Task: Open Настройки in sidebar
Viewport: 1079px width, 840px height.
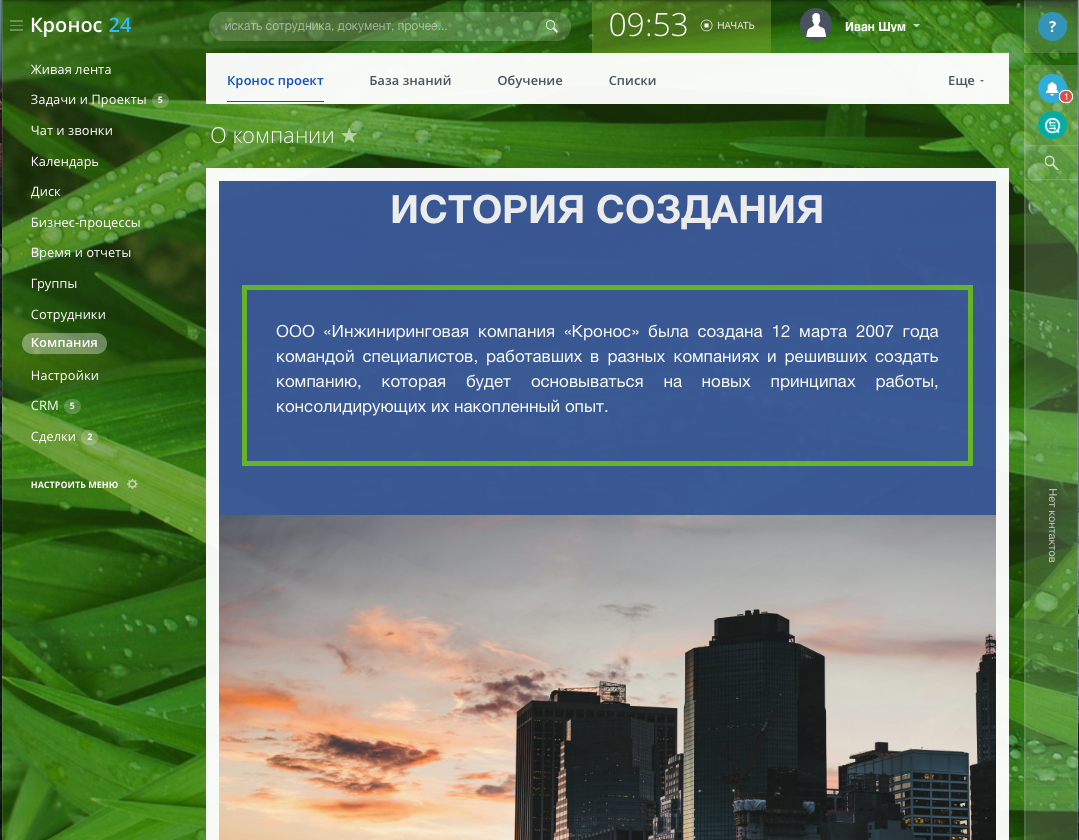Action: pos(65,376)
